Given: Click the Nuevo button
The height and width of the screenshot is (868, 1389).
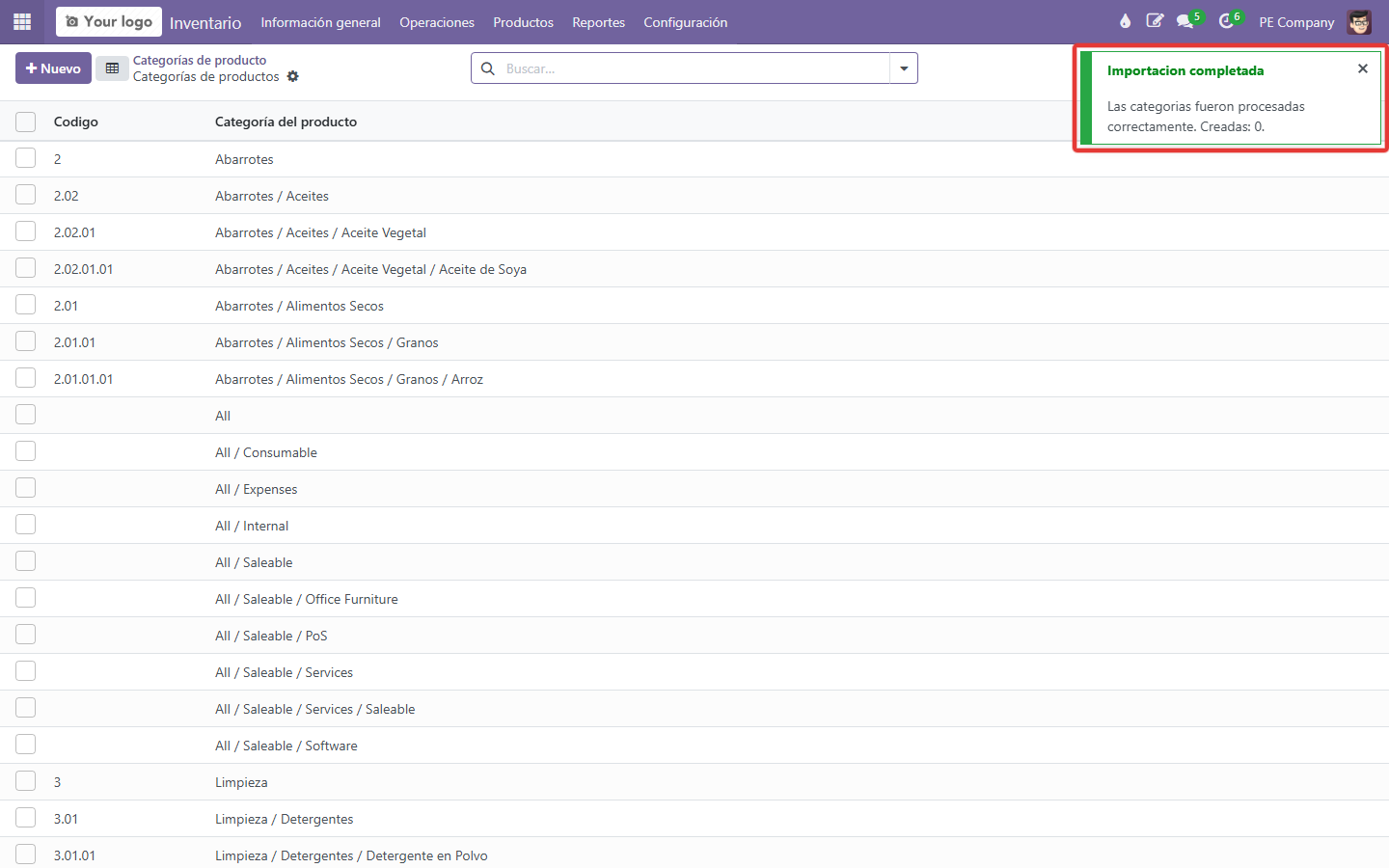Looking at the screenshot, I should (53, 68).
